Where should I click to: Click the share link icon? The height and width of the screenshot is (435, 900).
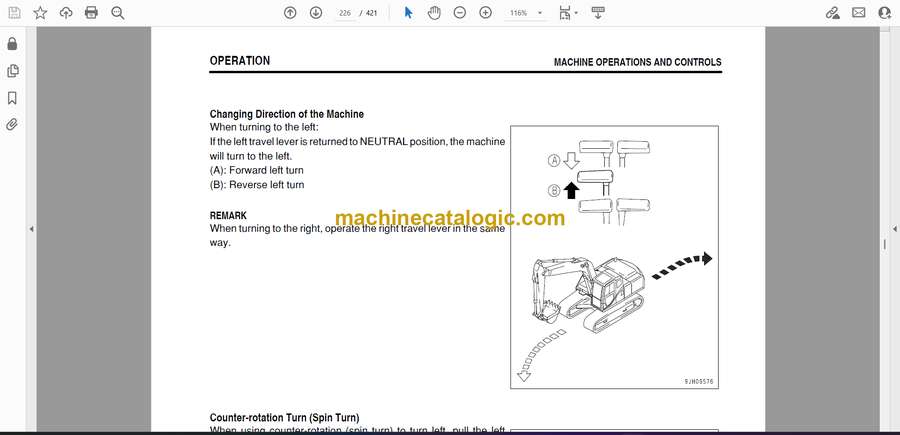[832, 13]
